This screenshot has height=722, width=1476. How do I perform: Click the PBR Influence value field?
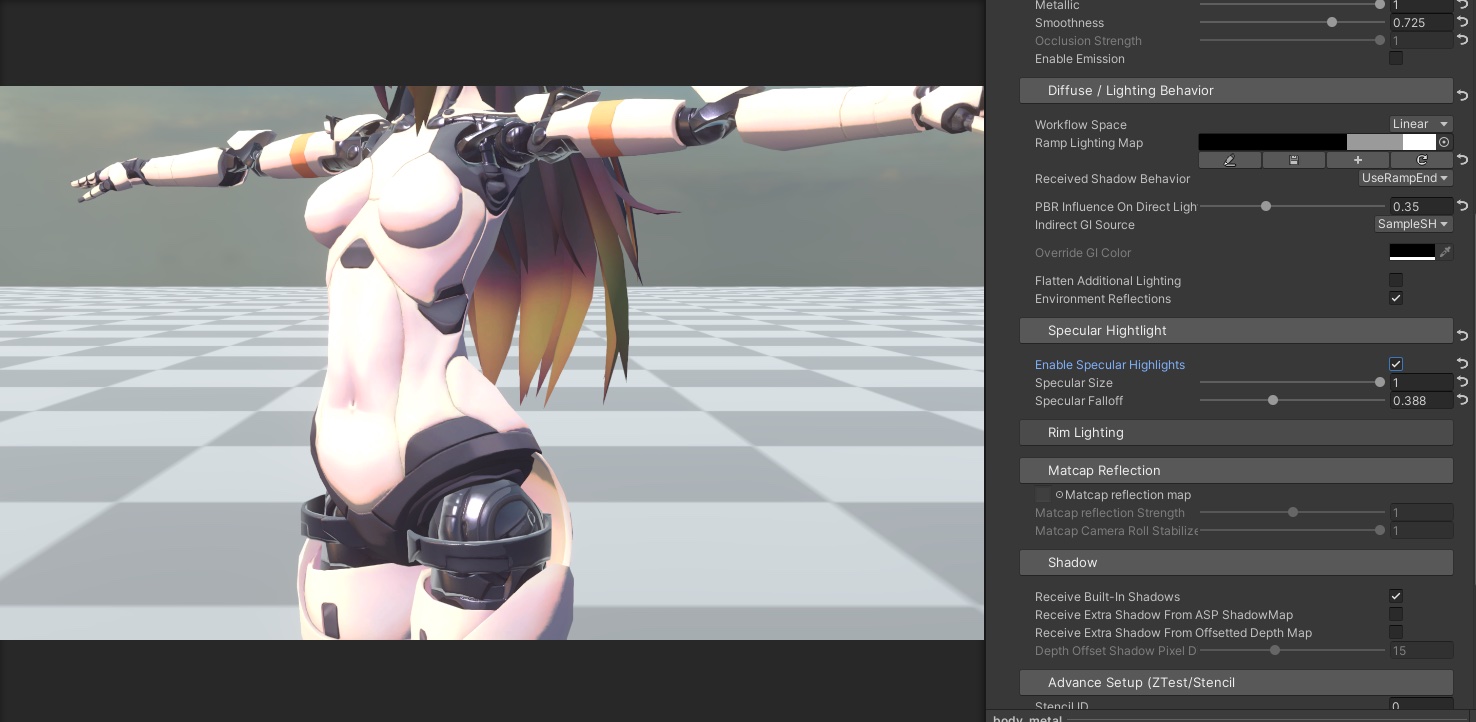1420,207
